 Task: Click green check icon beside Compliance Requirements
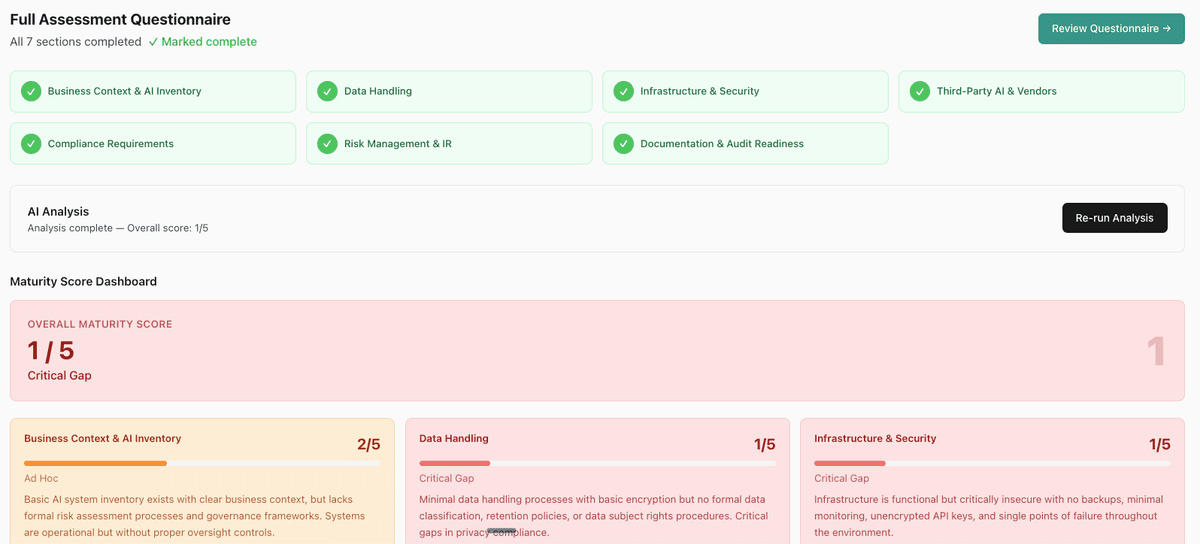tap(31, 143)
